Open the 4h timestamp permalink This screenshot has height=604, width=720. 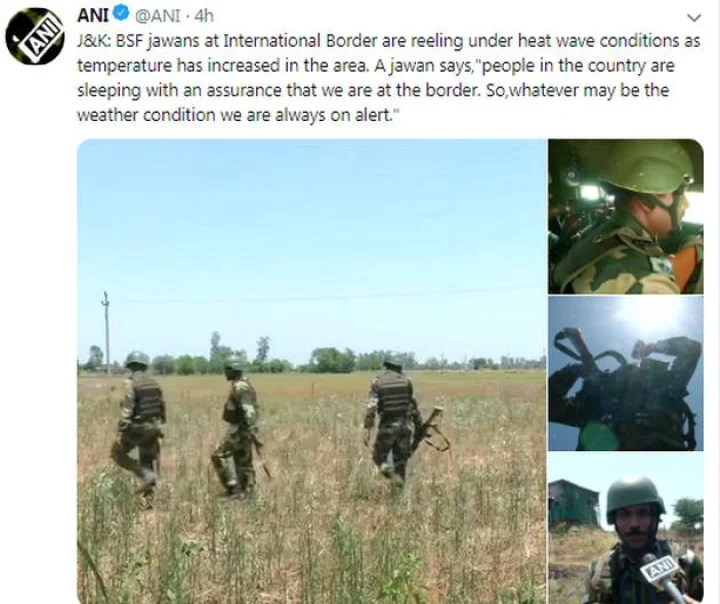tap(204, 16)
